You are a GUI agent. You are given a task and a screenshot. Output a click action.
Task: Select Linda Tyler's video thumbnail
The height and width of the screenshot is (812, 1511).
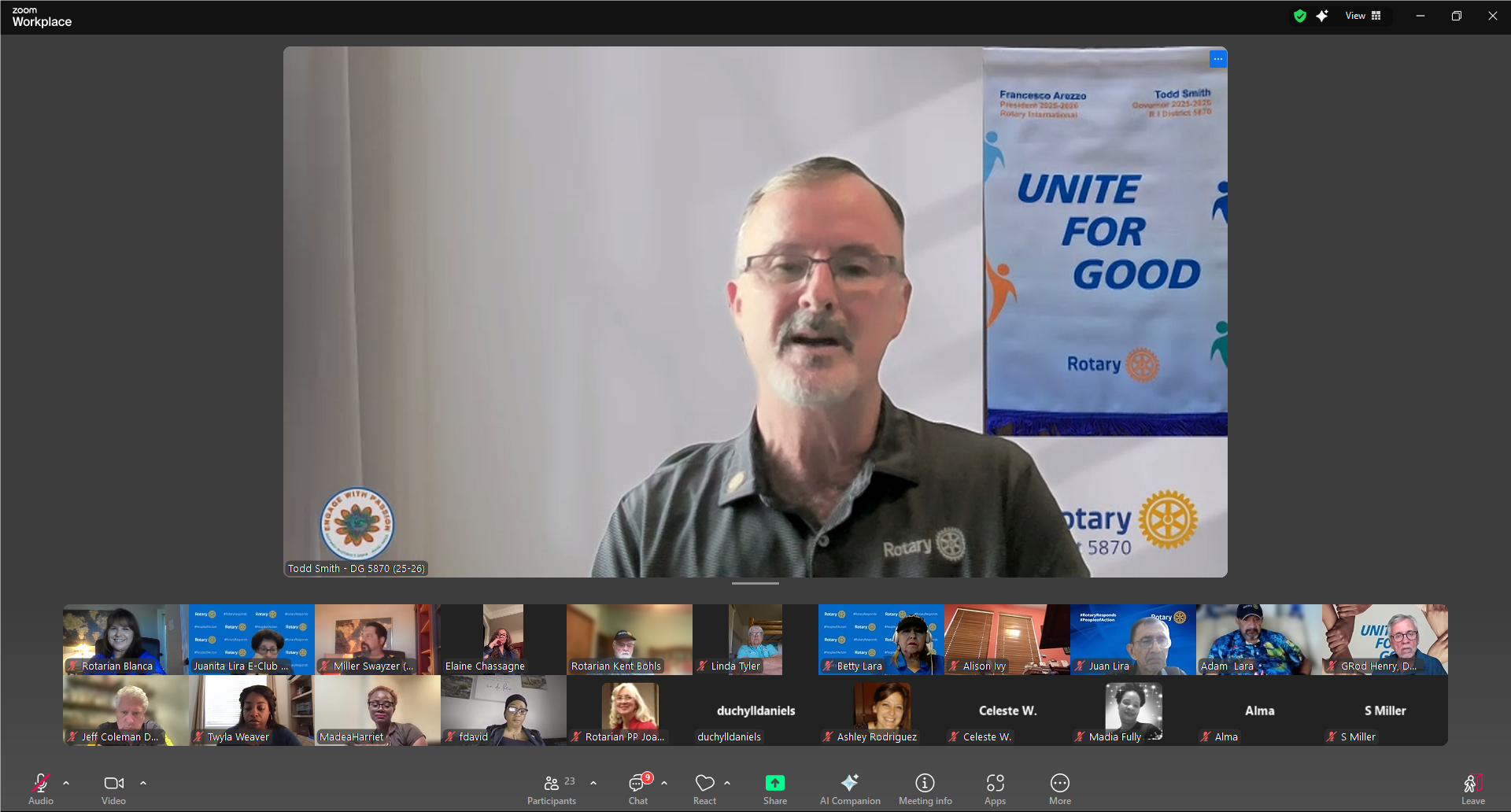coord(755,640)
